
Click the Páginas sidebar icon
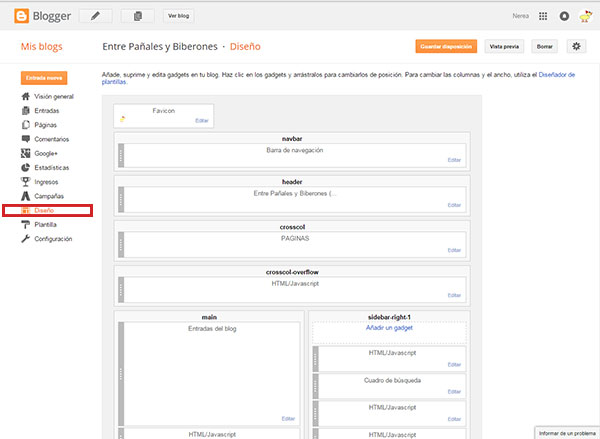point(26,125)
